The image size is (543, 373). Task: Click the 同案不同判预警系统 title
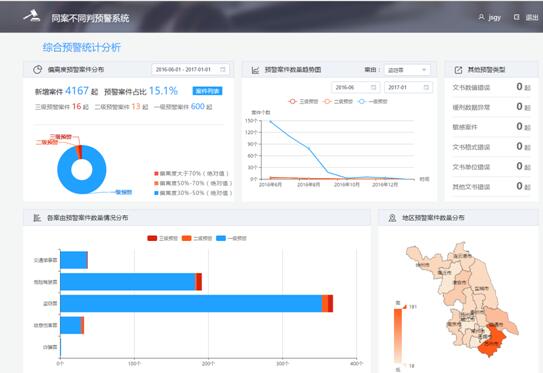[90, 18]
